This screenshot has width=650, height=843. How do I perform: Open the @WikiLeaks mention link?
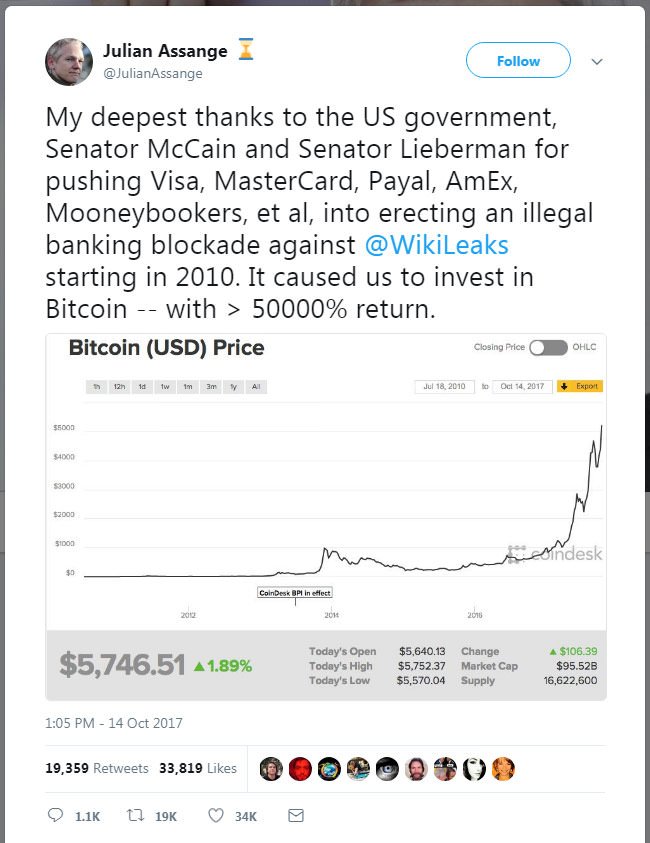[x=437, y=245]
